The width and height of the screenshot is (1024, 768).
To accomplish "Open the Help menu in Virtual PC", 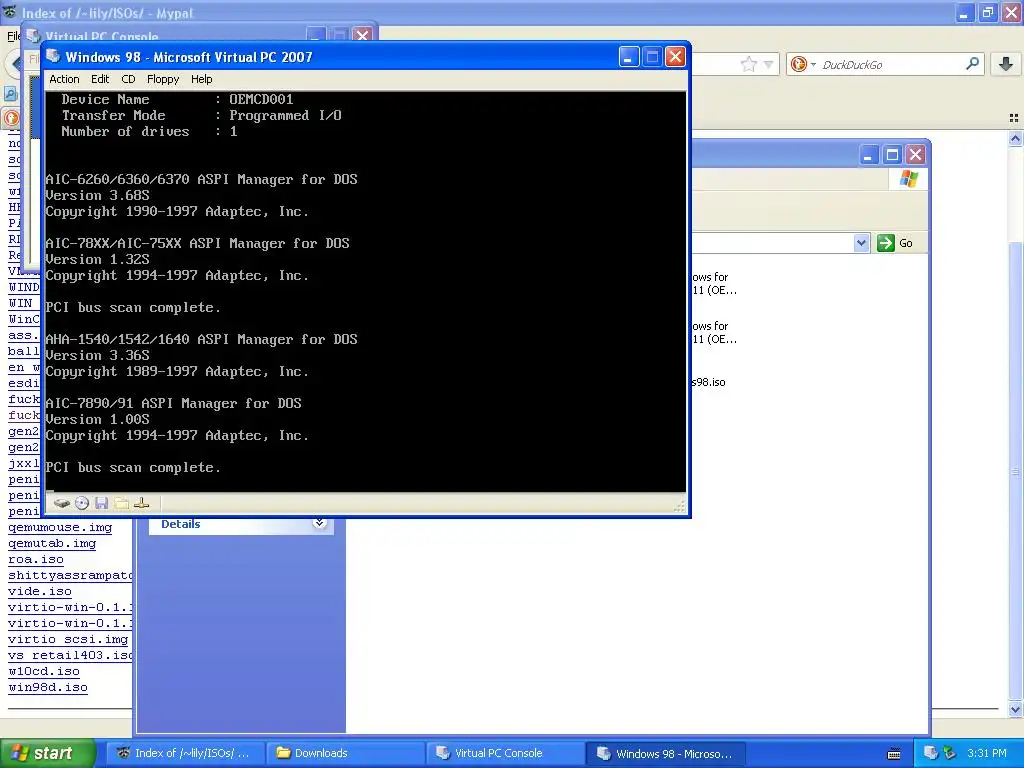I will (201, 79).
